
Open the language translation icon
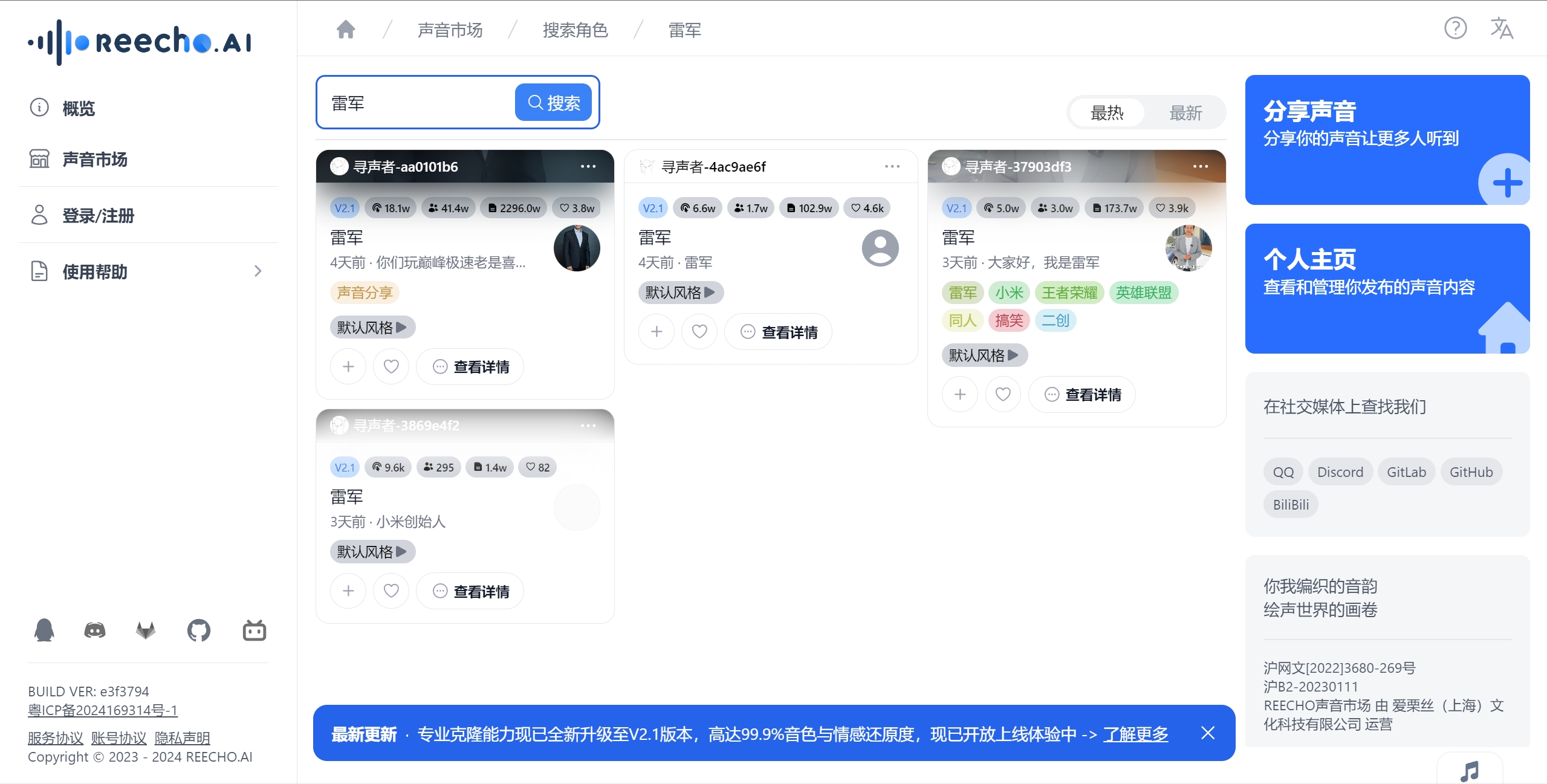tap(1501, 28)
